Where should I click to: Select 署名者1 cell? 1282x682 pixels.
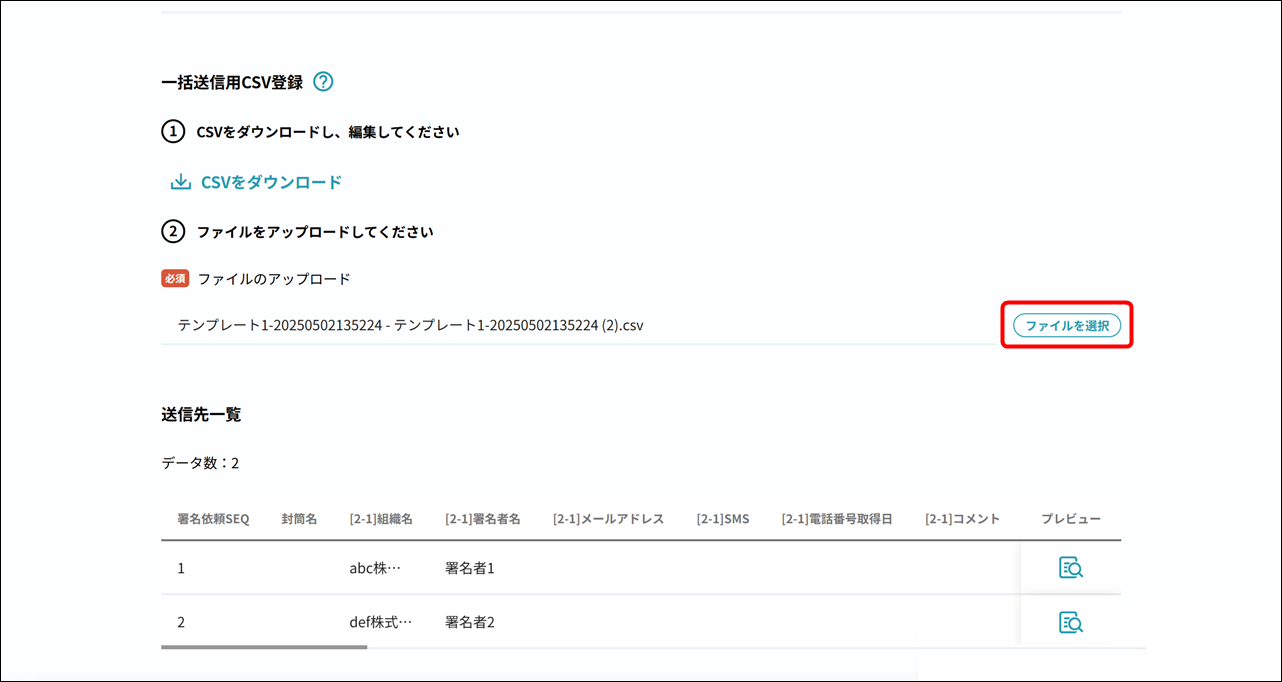(470, 568)
